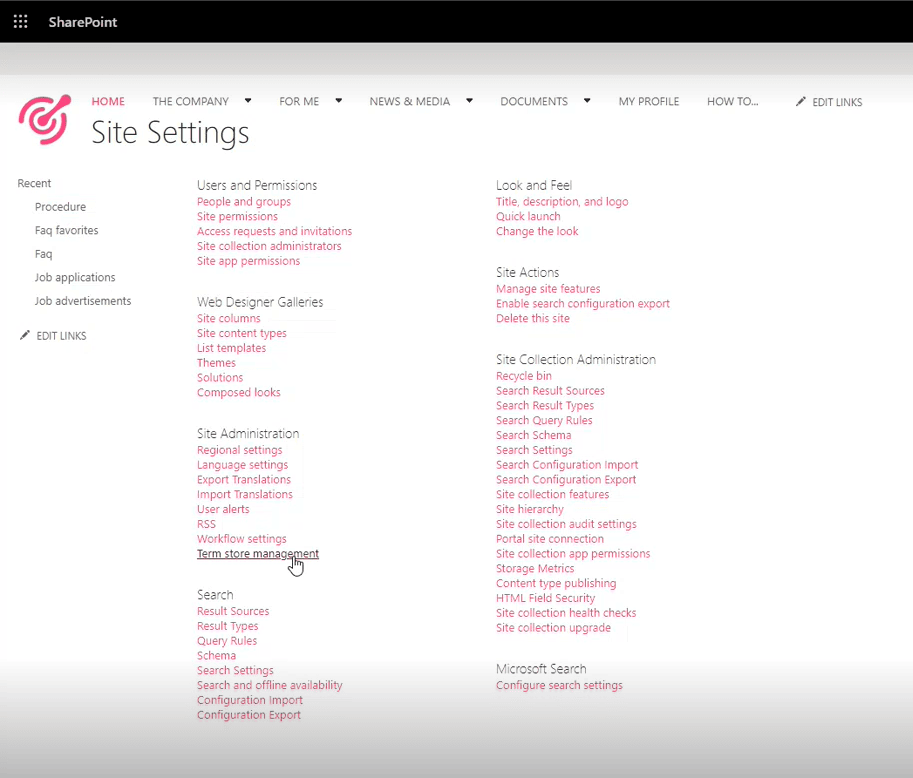Open Manage site features
913x778 pixels.
pyautogui.click(x=548, y=289)
